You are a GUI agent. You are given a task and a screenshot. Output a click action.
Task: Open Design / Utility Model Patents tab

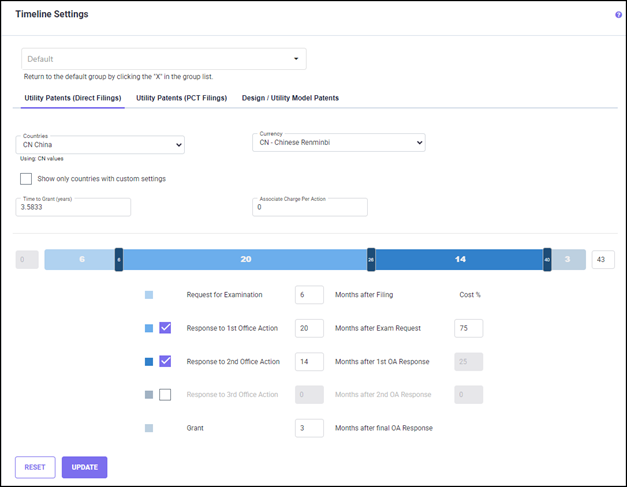click(x=290, y=98)
